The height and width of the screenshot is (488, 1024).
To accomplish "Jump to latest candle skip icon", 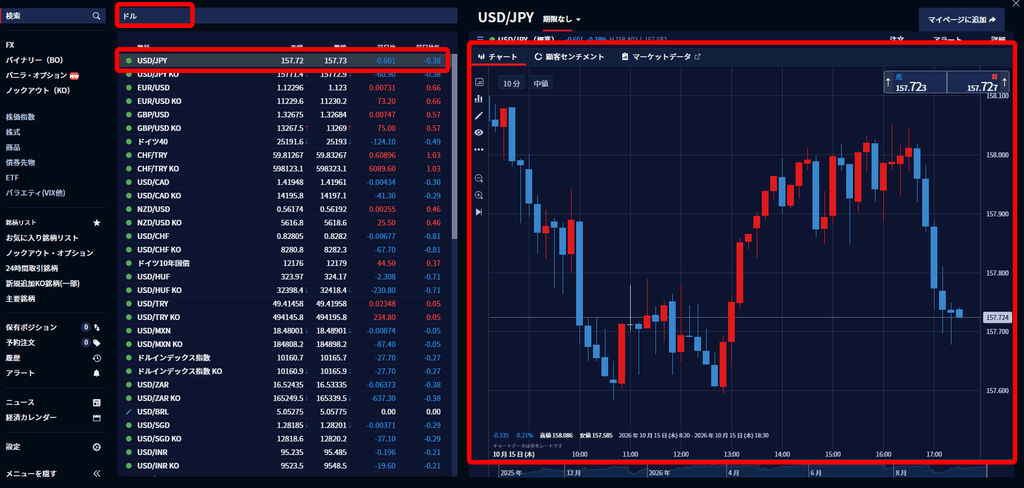I will (x=479, y=212).
